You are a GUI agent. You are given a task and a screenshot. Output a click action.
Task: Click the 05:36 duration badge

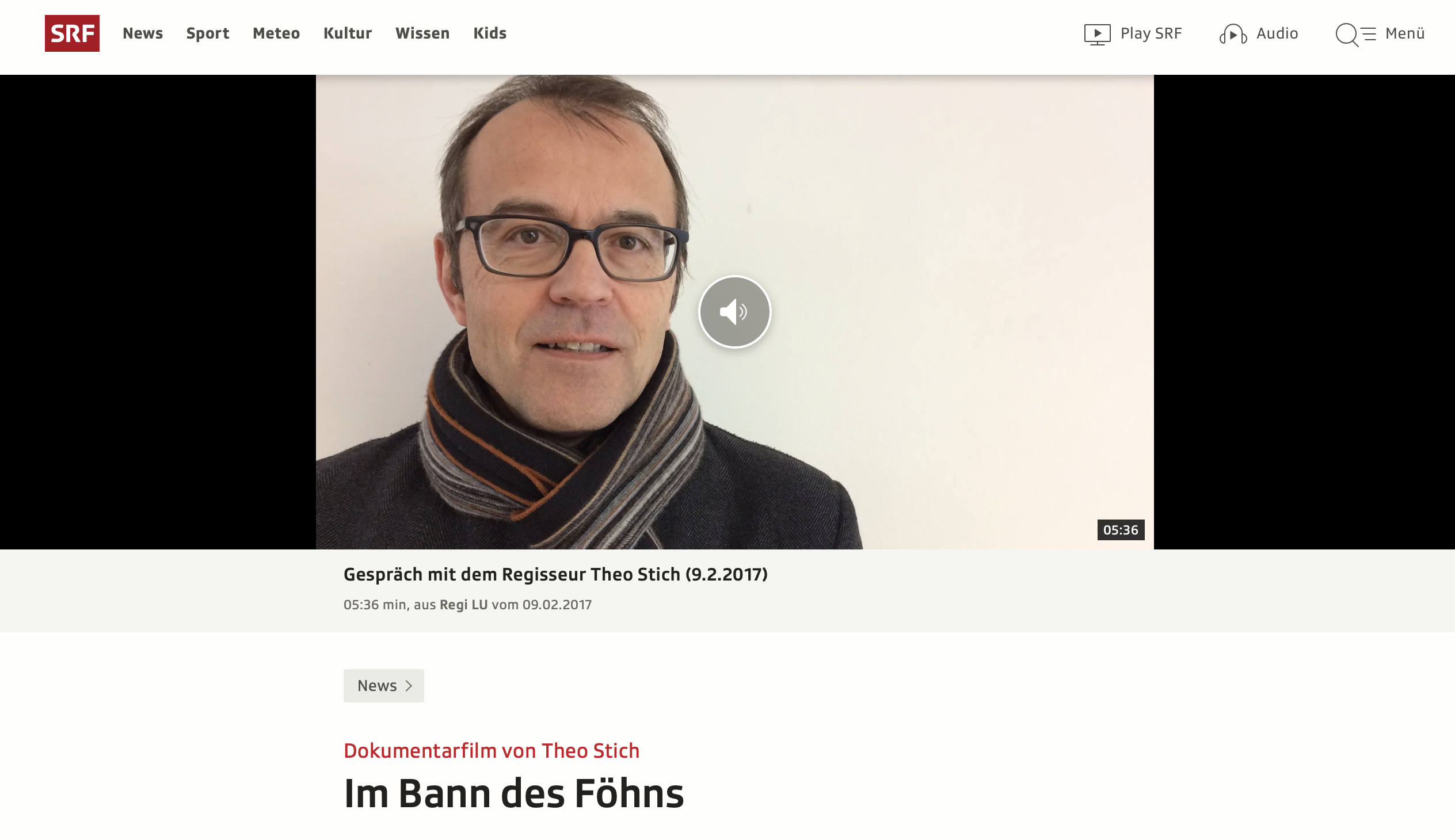coord(1121,530)
